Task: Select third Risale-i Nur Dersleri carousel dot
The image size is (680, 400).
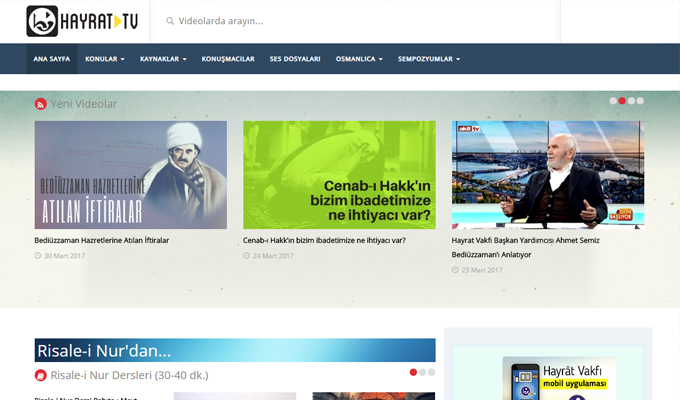Action: (x=432, y=372)
